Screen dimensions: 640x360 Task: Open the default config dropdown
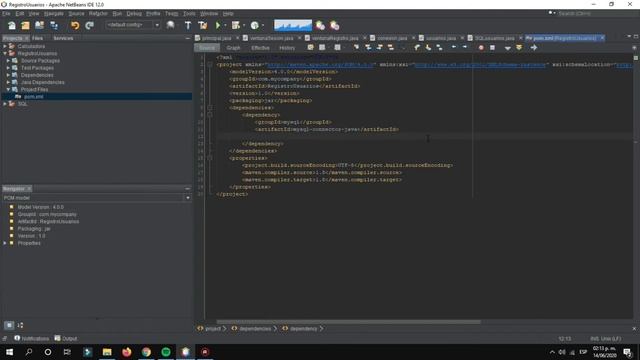pyautogui.click(x=157, y=25)
